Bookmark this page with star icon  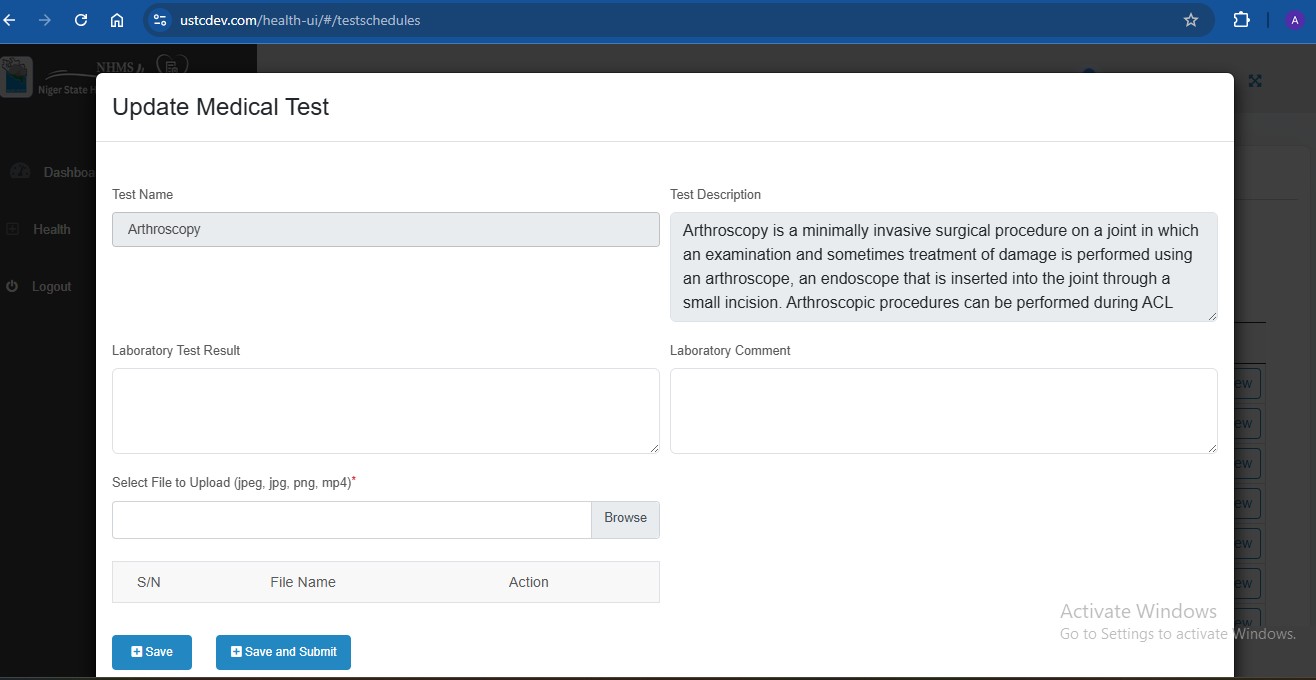coord(1190,20)
